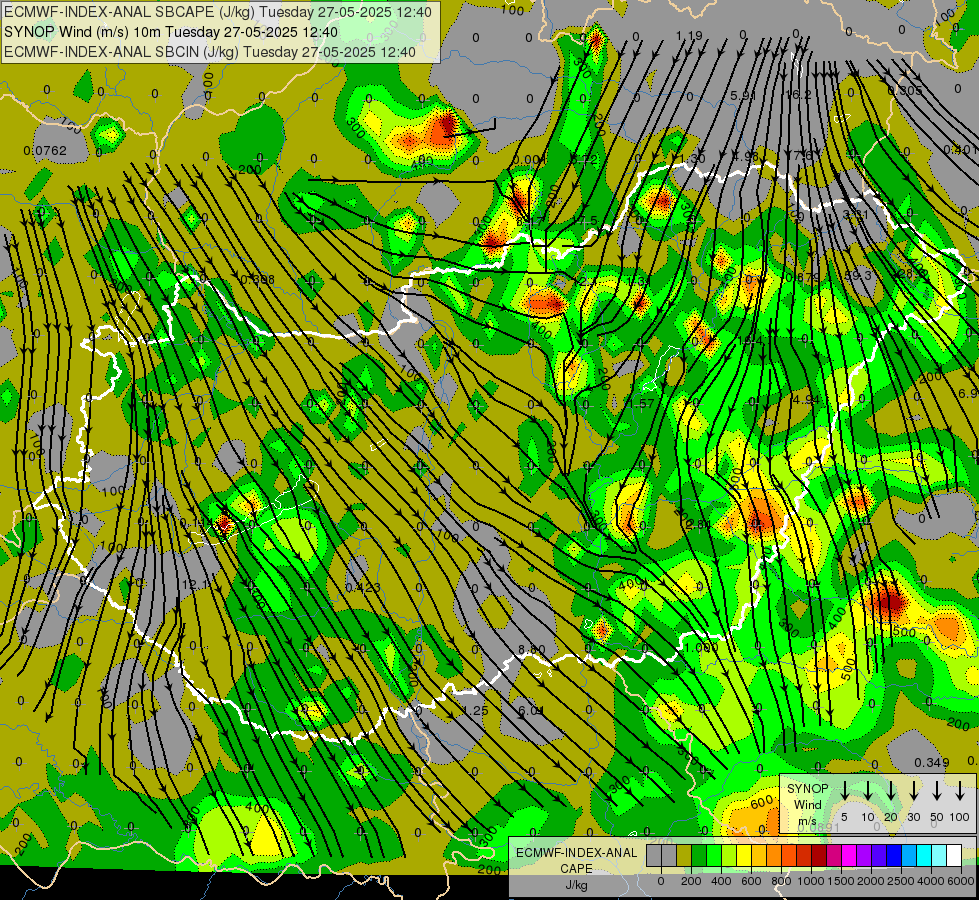Image resolution: width=979 pixels, height=900 pixels.
Task: Click the 20 m/s wind arrow in legend
Action: coord(890,791)
